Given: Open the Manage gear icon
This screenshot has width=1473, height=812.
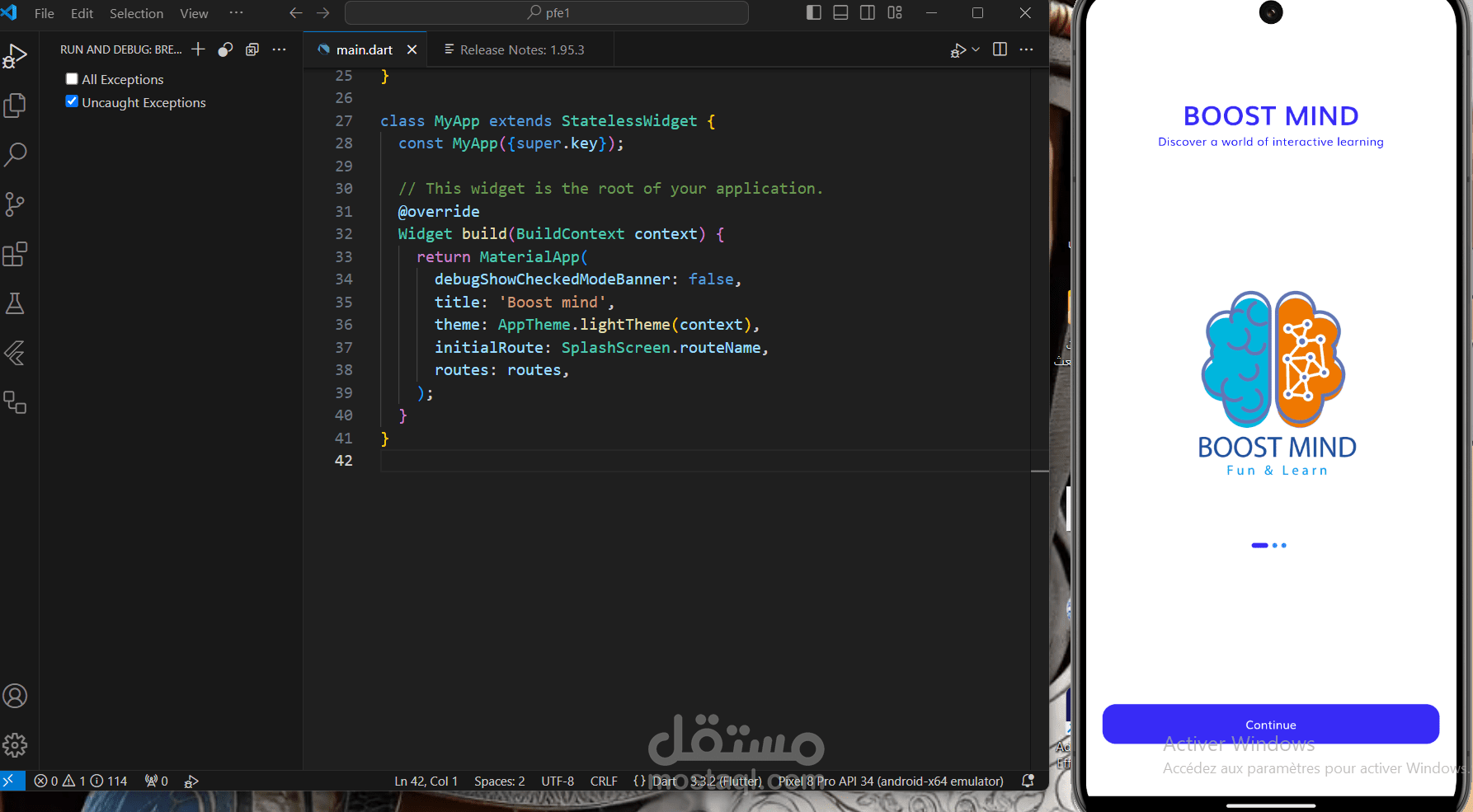Looking at the screenshot, I should (x=15, y=745).
